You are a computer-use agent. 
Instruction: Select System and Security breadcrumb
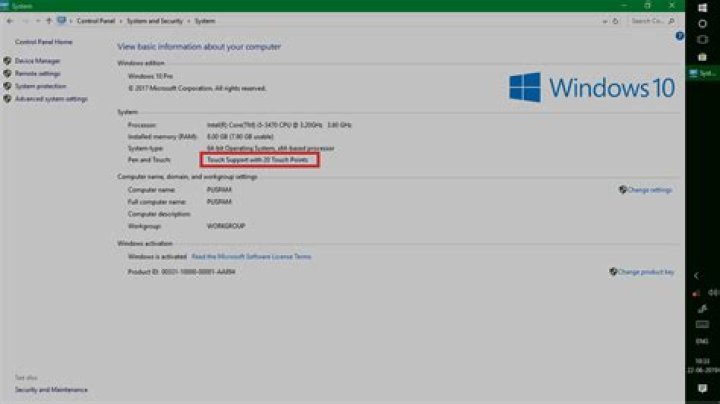point(154,21)
